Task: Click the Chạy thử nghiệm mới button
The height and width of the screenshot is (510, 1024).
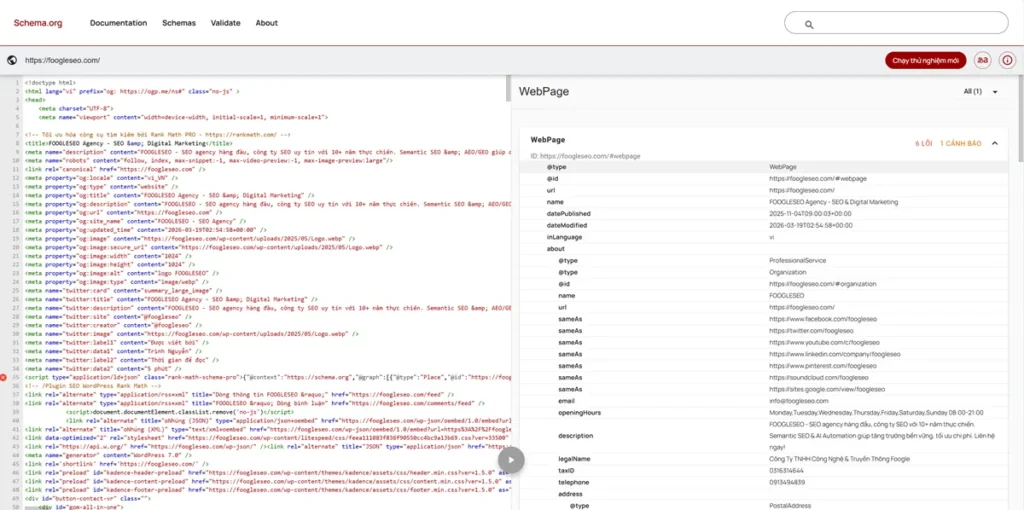Action: click(925, 60)
